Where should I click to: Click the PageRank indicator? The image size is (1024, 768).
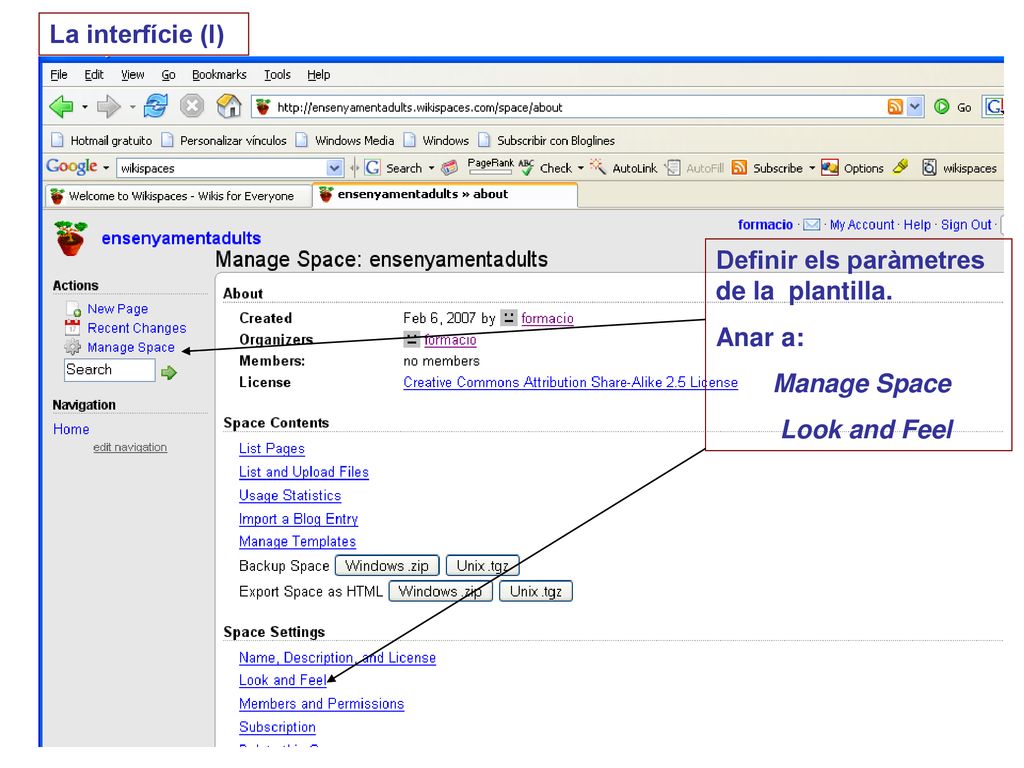click(490, 167)
